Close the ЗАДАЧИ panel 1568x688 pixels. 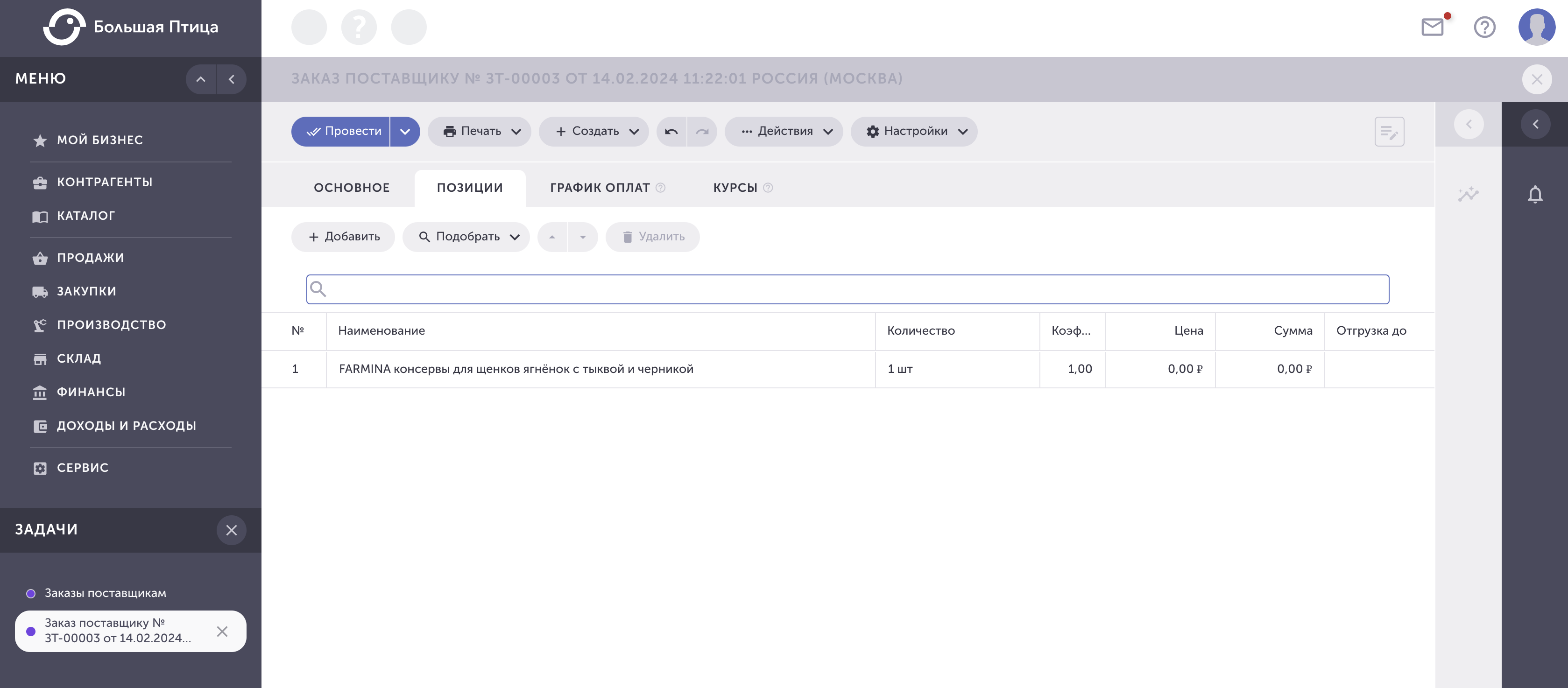231,530
